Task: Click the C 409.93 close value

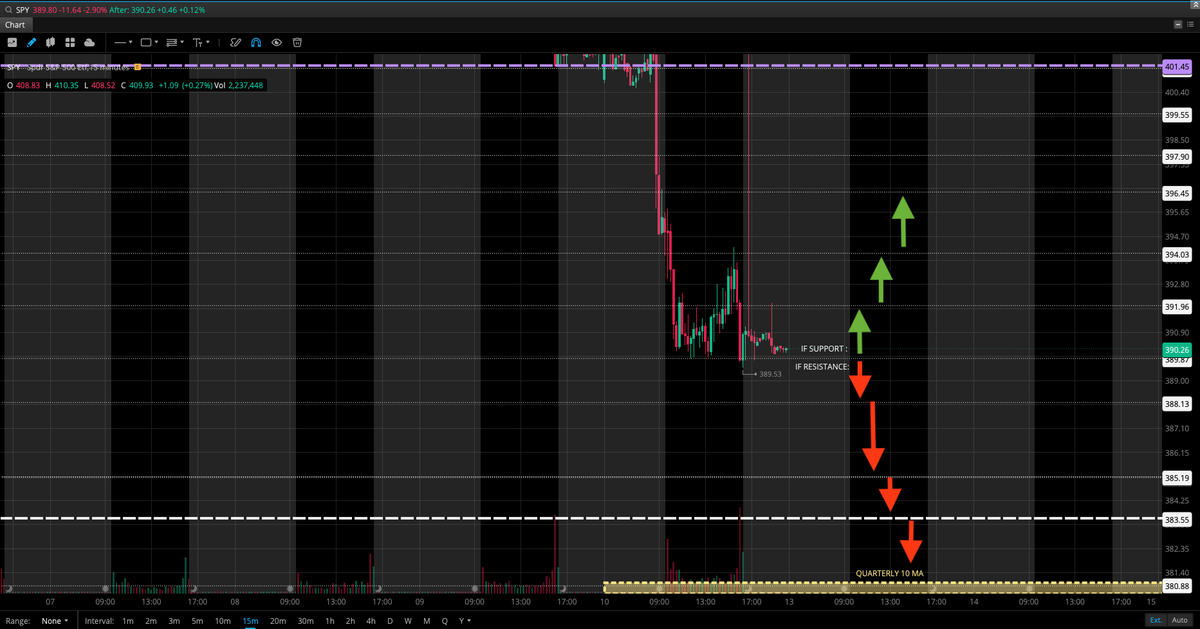Action: [x=138, y=85]
